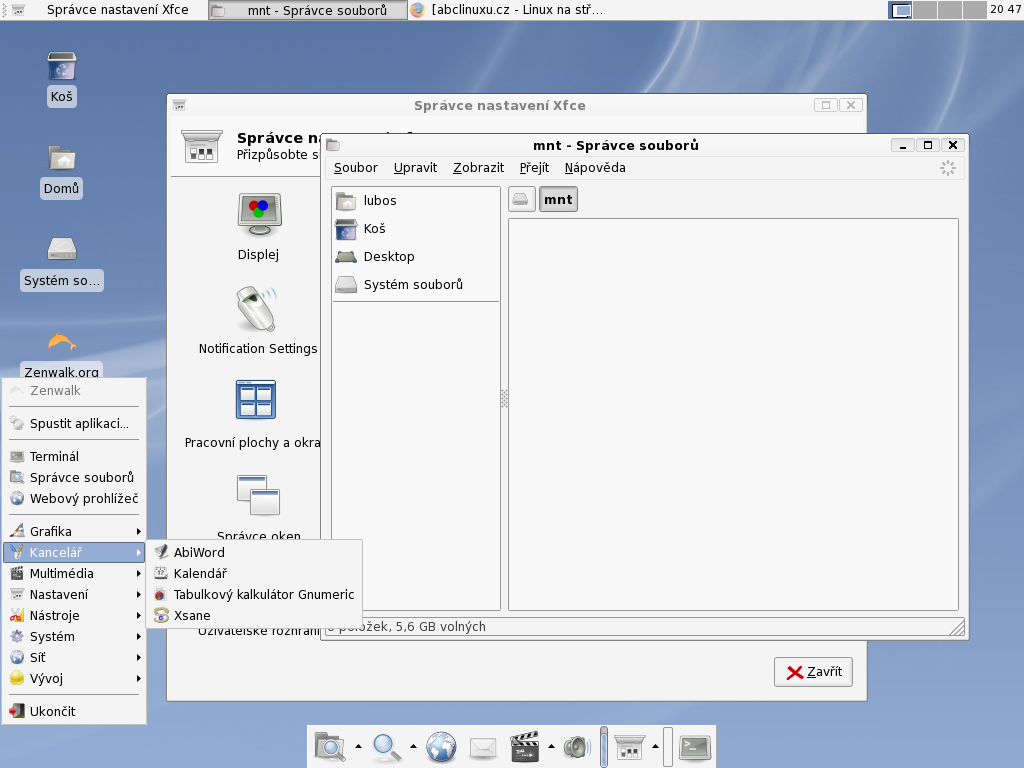Screen dimensions: 1024x768
Task: Expand the Vývoj submenu
Action: pos(74,678)
